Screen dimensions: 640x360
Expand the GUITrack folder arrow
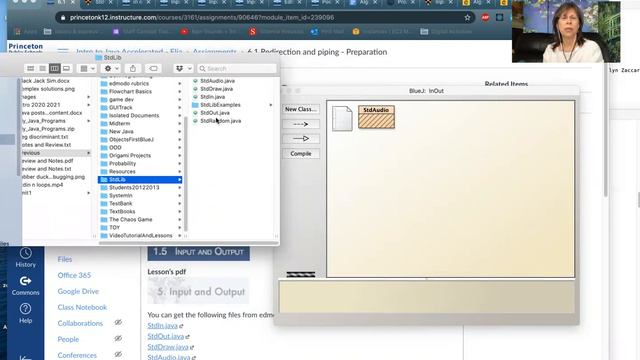[x=180, y=107]
